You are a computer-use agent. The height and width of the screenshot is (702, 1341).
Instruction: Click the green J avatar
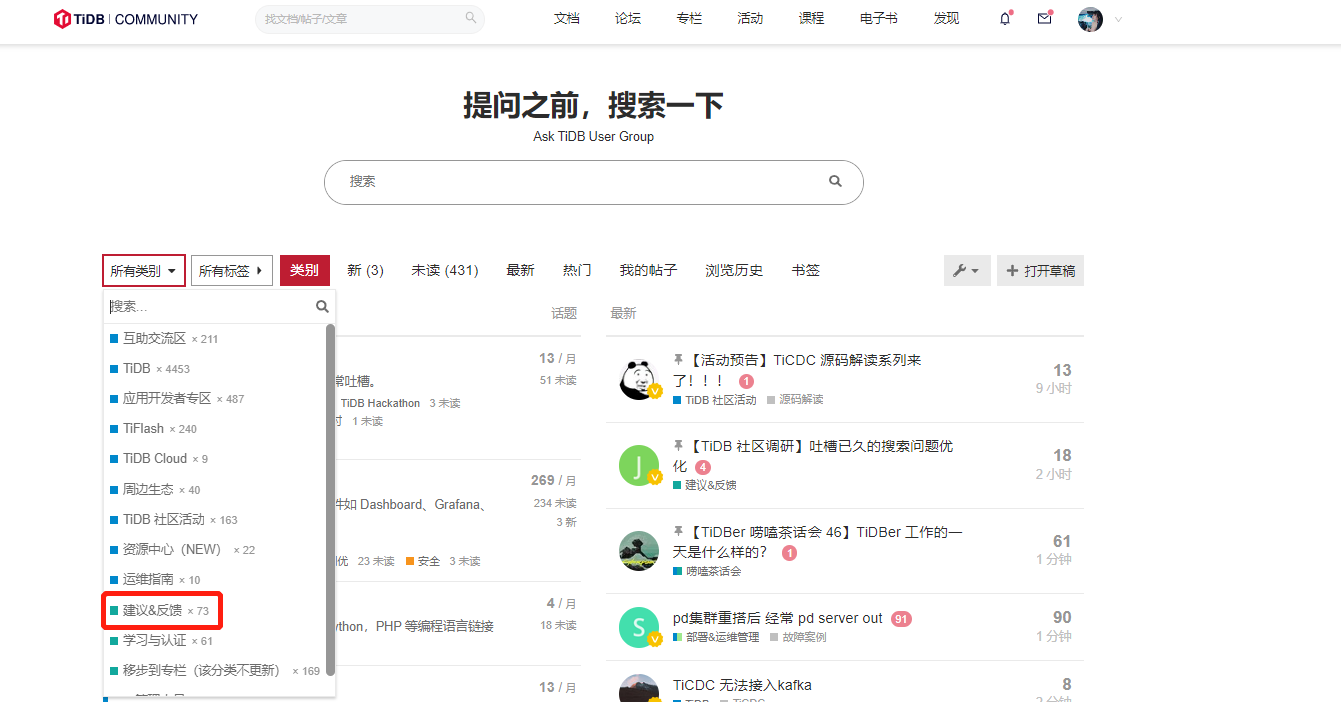(x=639, y=466)
